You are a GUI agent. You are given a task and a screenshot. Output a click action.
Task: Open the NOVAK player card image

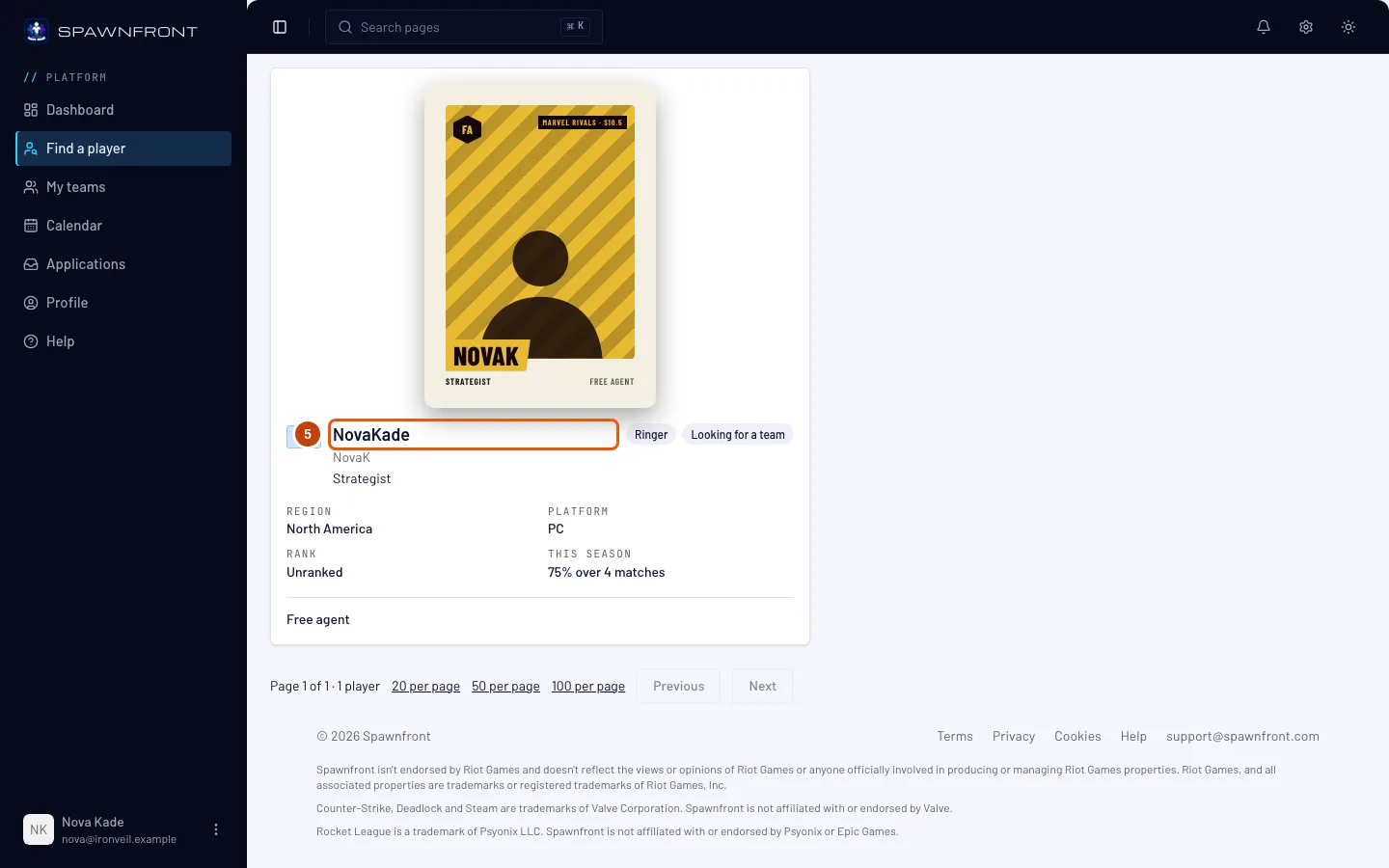(x=540, y=245)
